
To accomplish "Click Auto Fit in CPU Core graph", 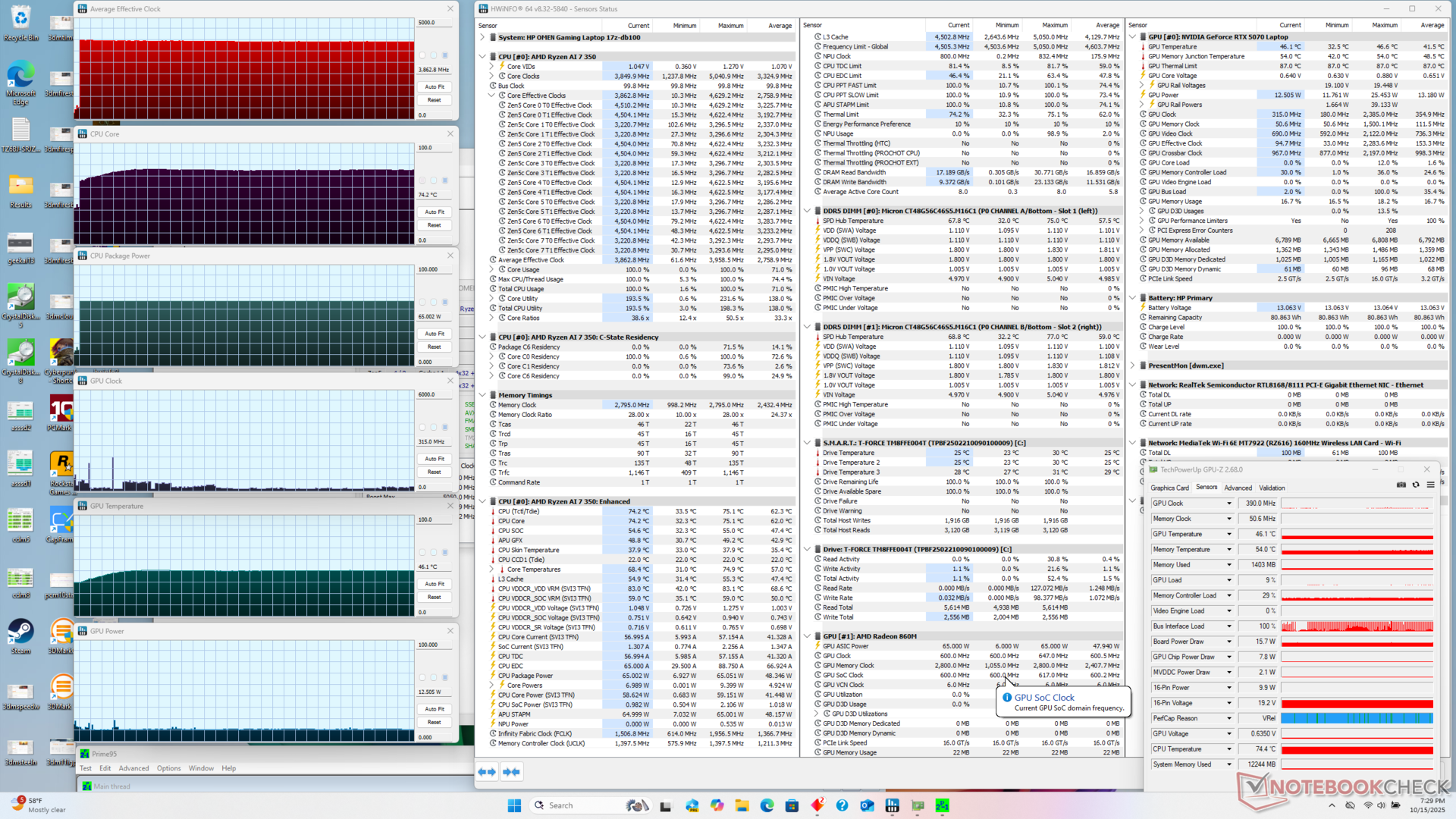I will pos(435,212).
